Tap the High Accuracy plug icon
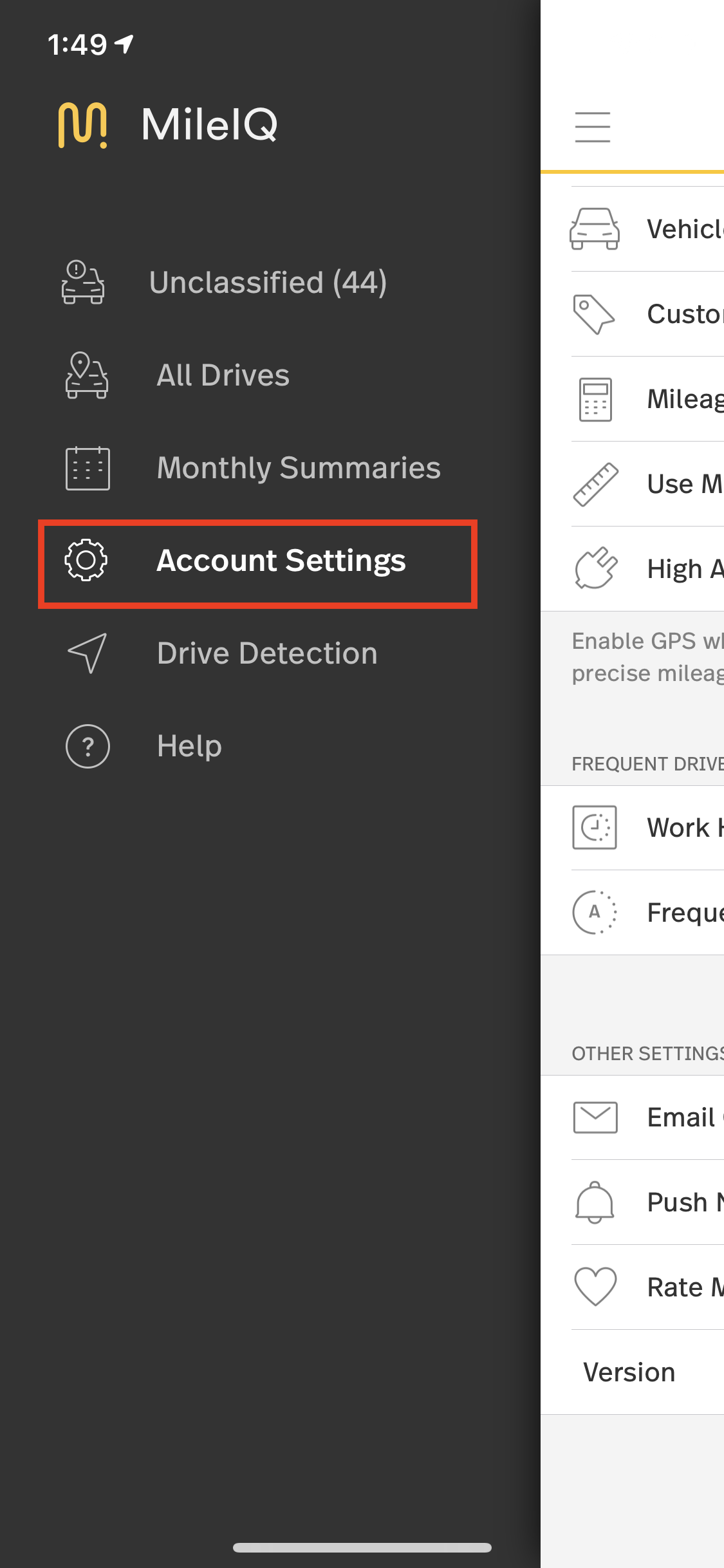The height and width of the screenshot is (1568, 724). coord(596,568)
